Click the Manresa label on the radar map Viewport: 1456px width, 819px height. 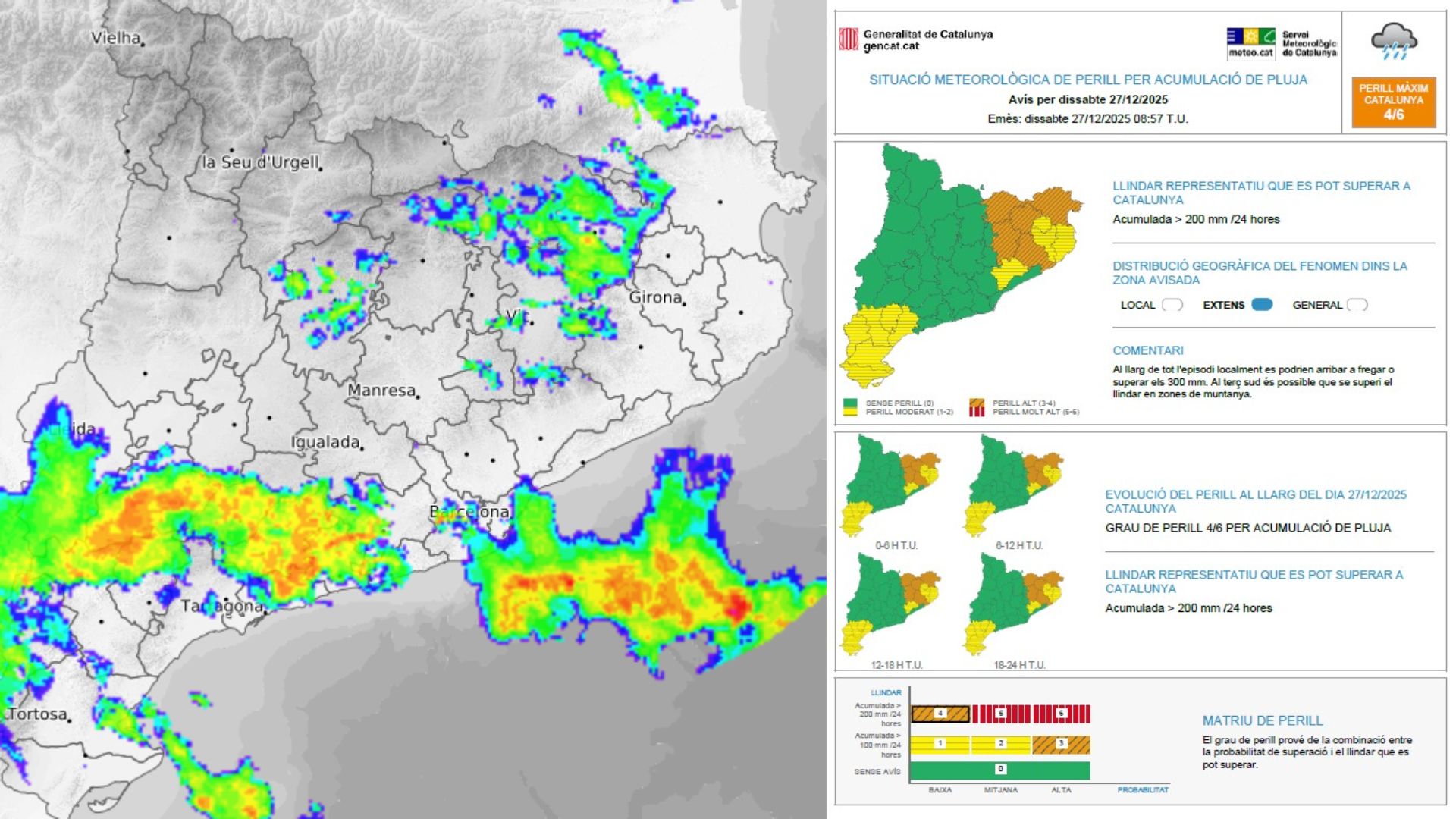pyautogui.click(x=381, y=390)
